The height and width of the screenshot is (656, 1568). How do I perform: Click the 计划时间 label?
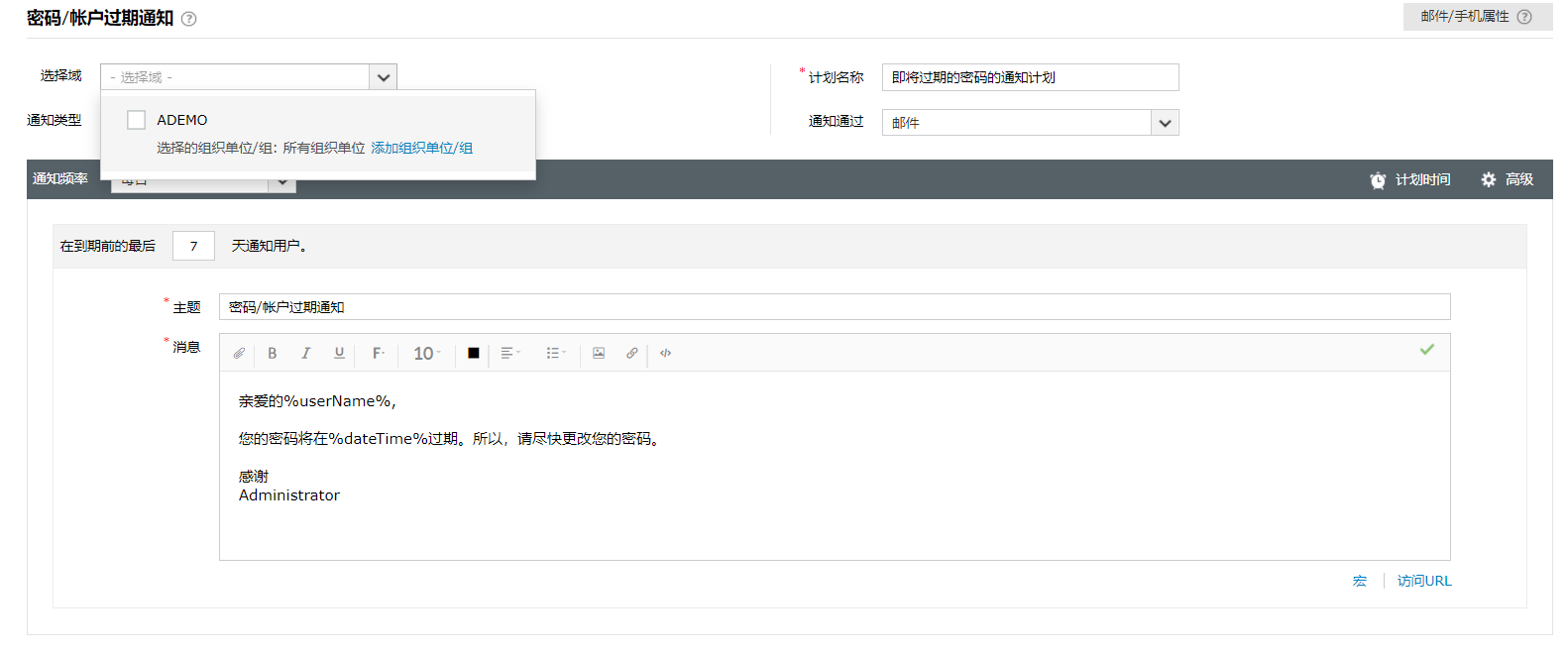[1422, 180]
